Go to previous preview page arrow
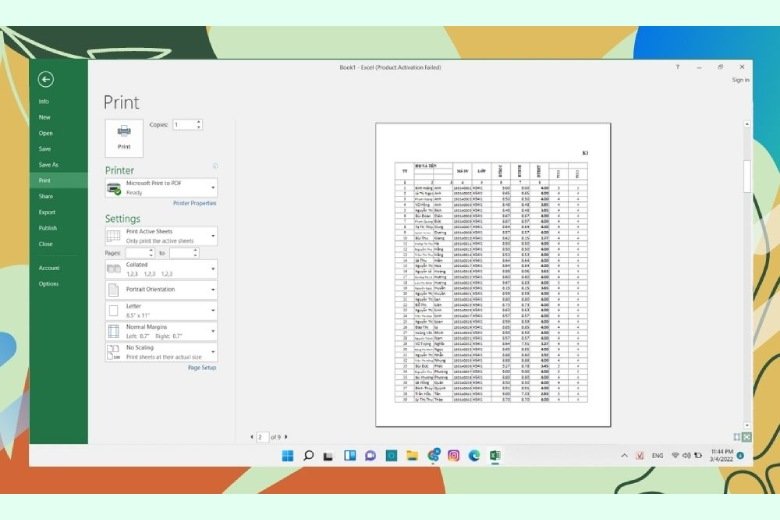The height and width of the screenshot is (520, 780). [252, 437]
